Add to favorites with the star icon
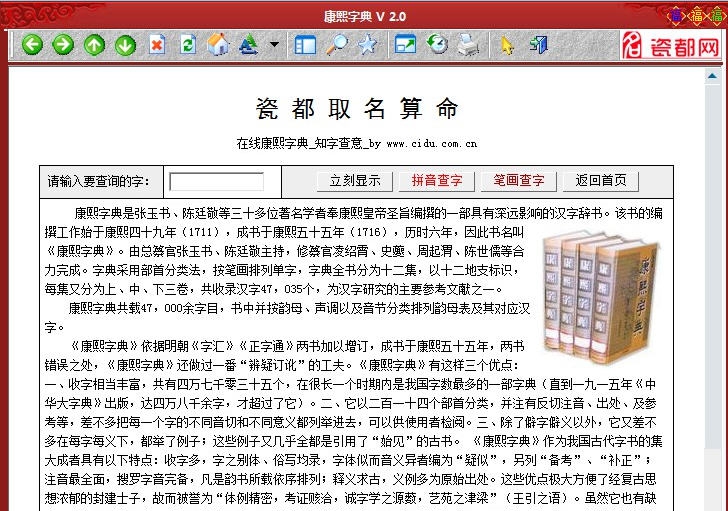The height and width of the screenshot is (511, 728). click(368, 45)
